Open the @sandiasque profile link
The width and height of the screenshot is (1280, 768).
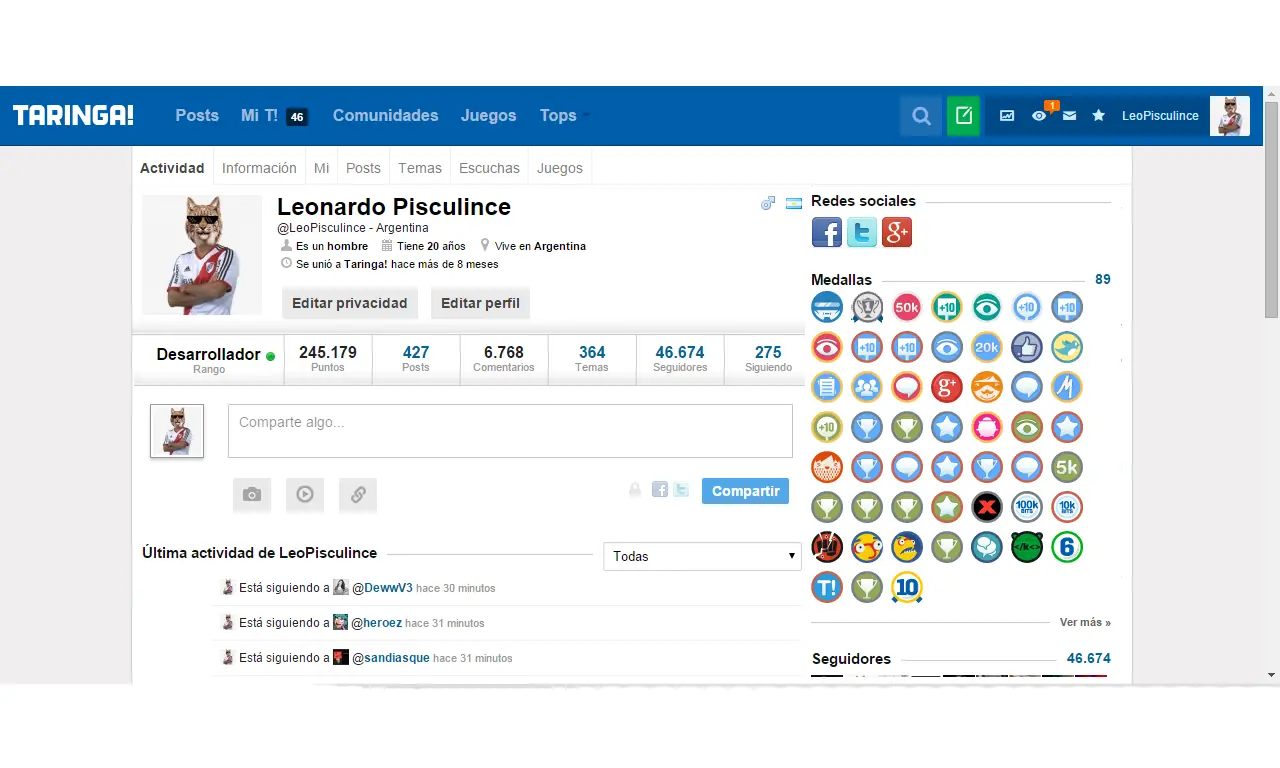390,658
